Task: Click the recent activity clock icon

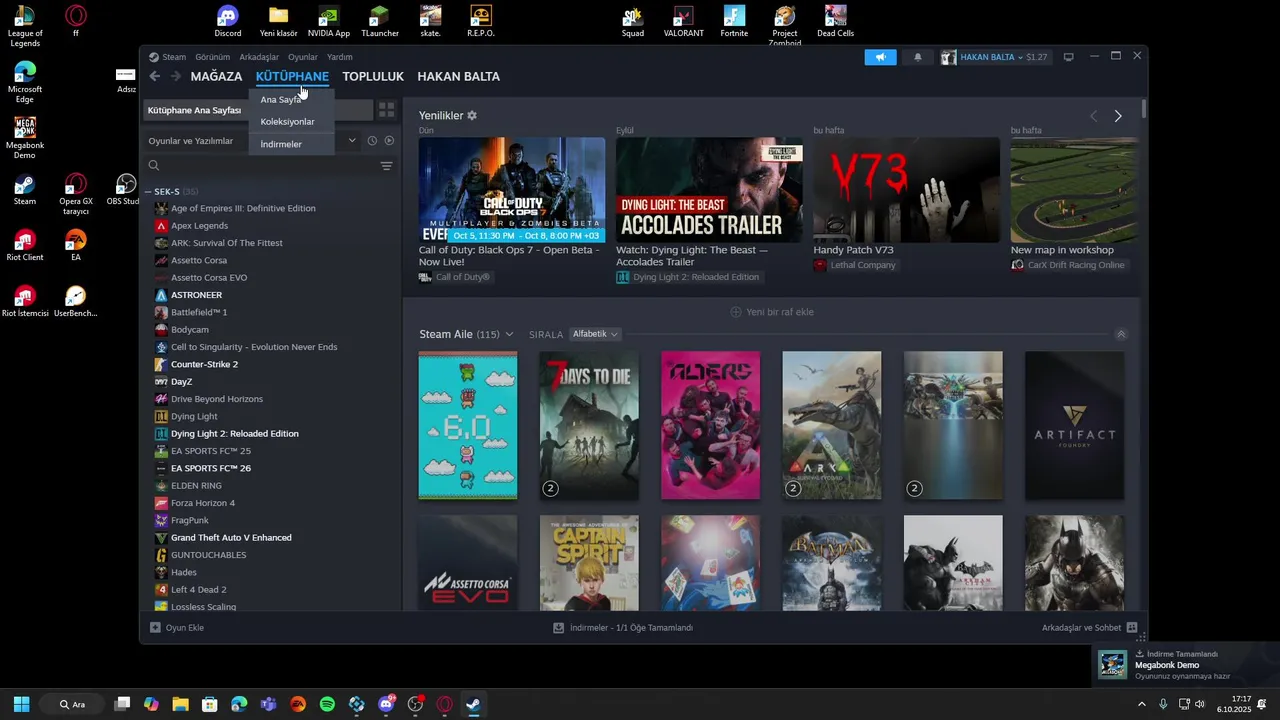Action: click(x=372, y=141)
